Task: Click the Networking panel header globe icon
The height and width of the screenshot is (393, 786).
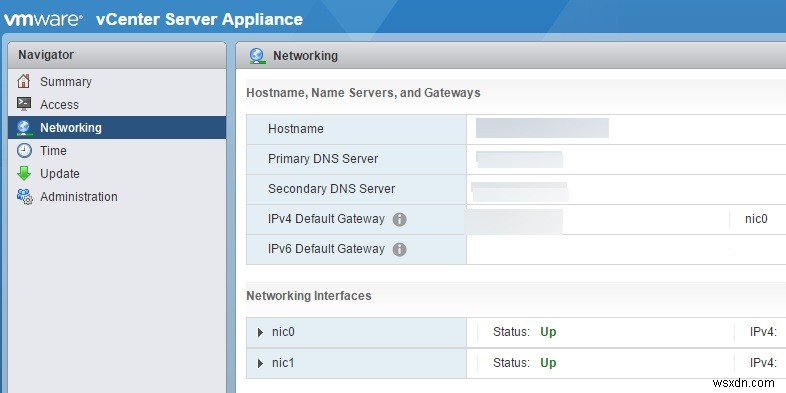Action: click(x=257, y=56)
